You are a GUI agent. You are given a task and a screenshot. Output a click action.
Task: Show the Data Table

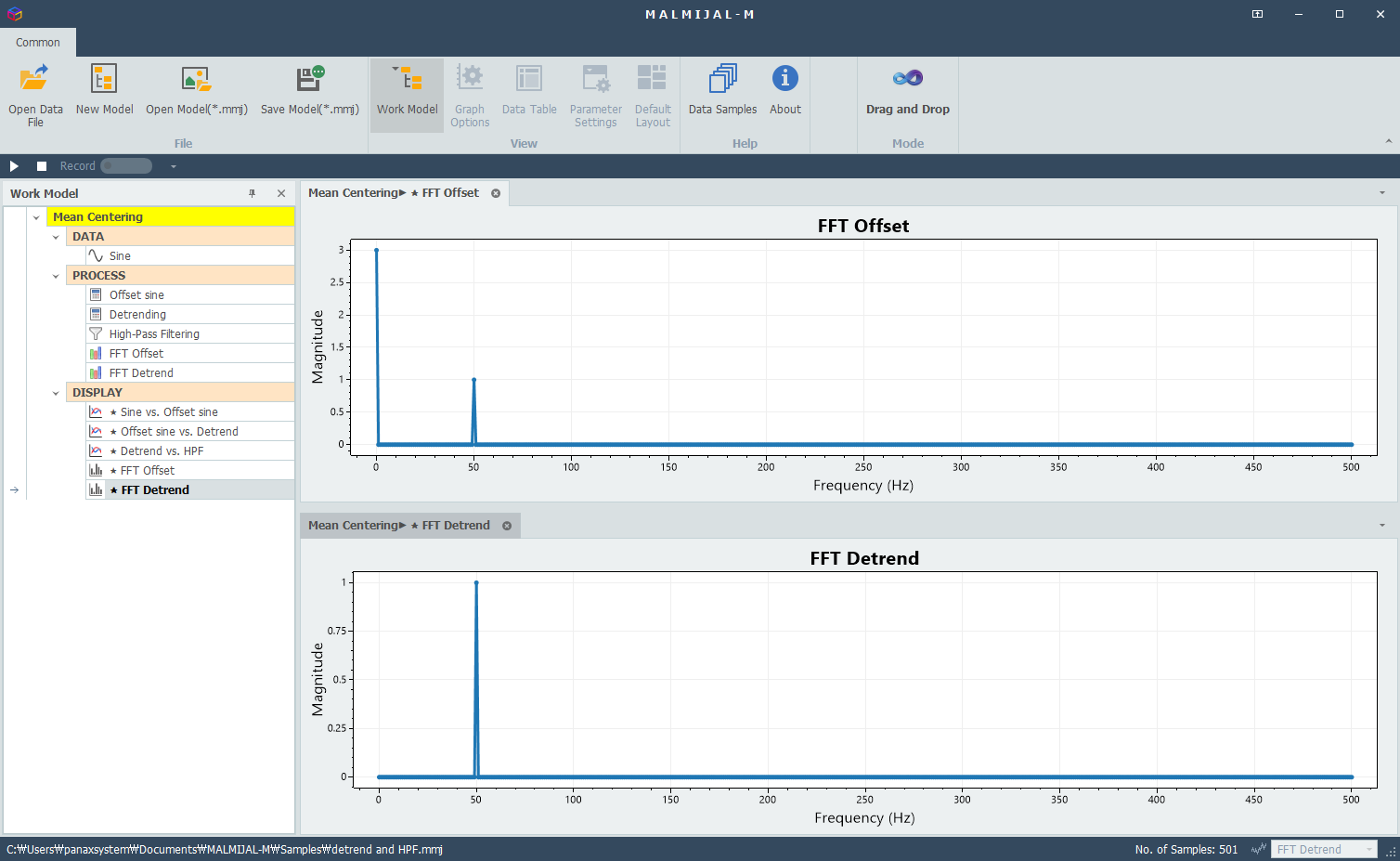(x=529, y=91)
